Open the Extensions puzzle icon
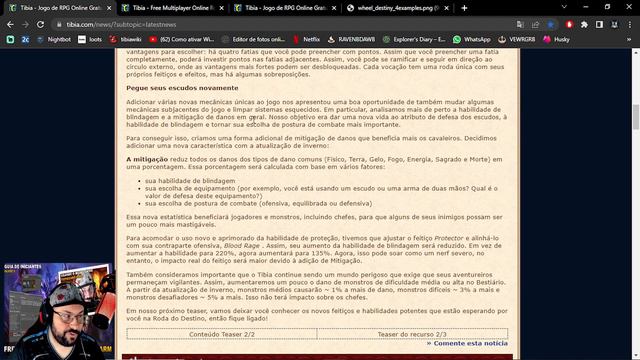This screenshot has width=640, height=360. click(x=584, y=24)
